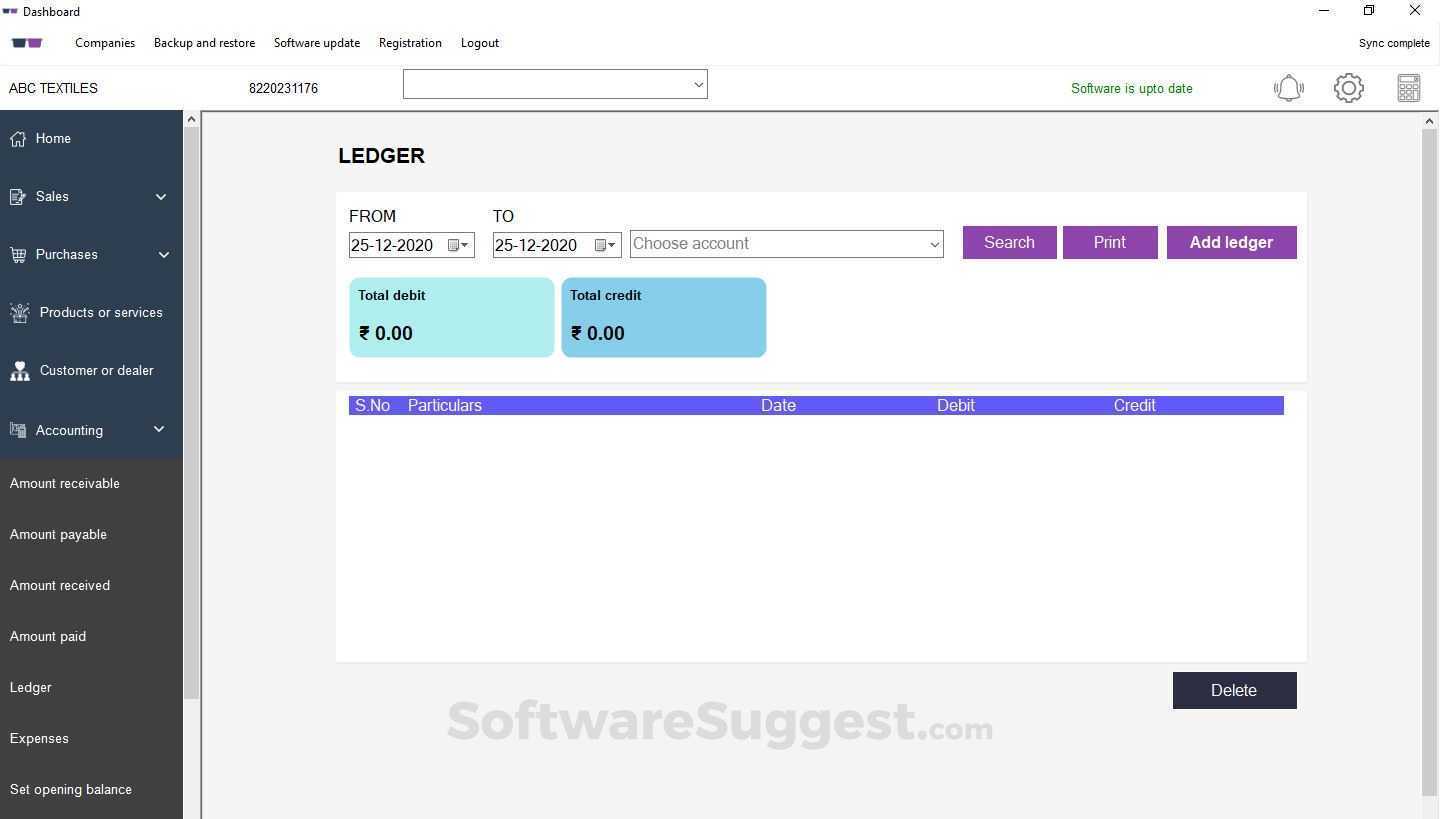Click the right scrollbar up arrow

click(1430, 120)
